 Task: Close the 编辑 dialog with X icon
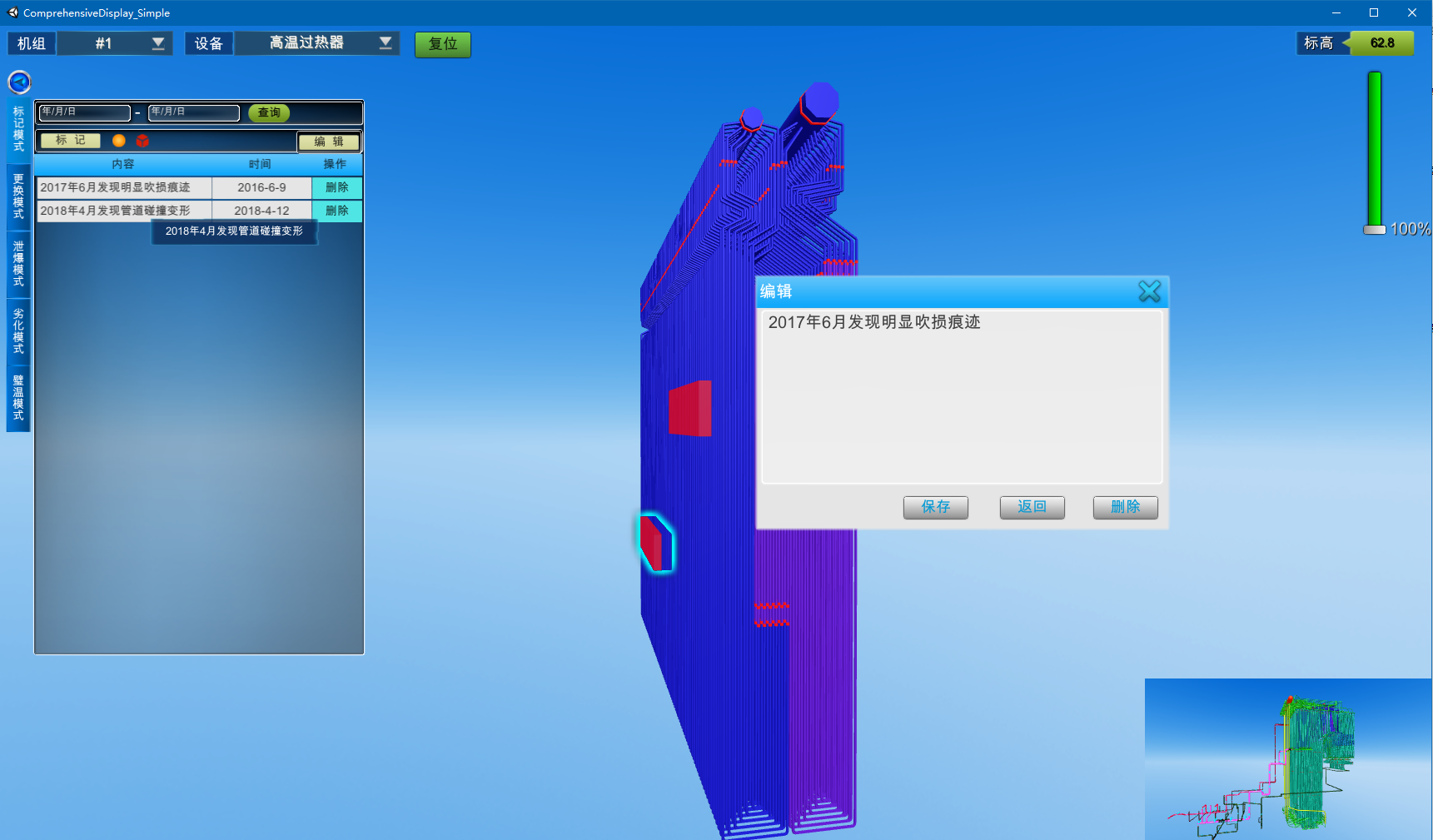[x=1149, y=291]
